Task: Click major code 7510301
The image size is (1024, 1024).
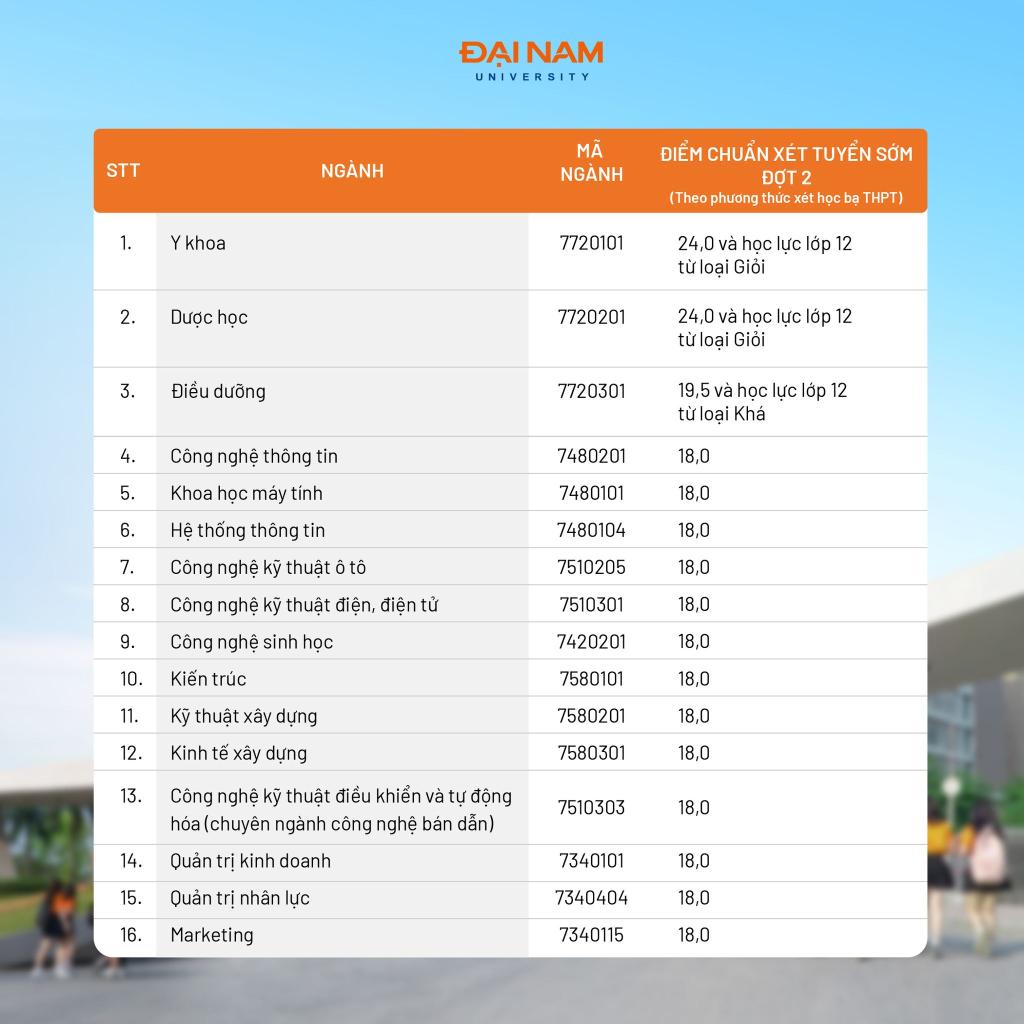Action: [591, 605]
